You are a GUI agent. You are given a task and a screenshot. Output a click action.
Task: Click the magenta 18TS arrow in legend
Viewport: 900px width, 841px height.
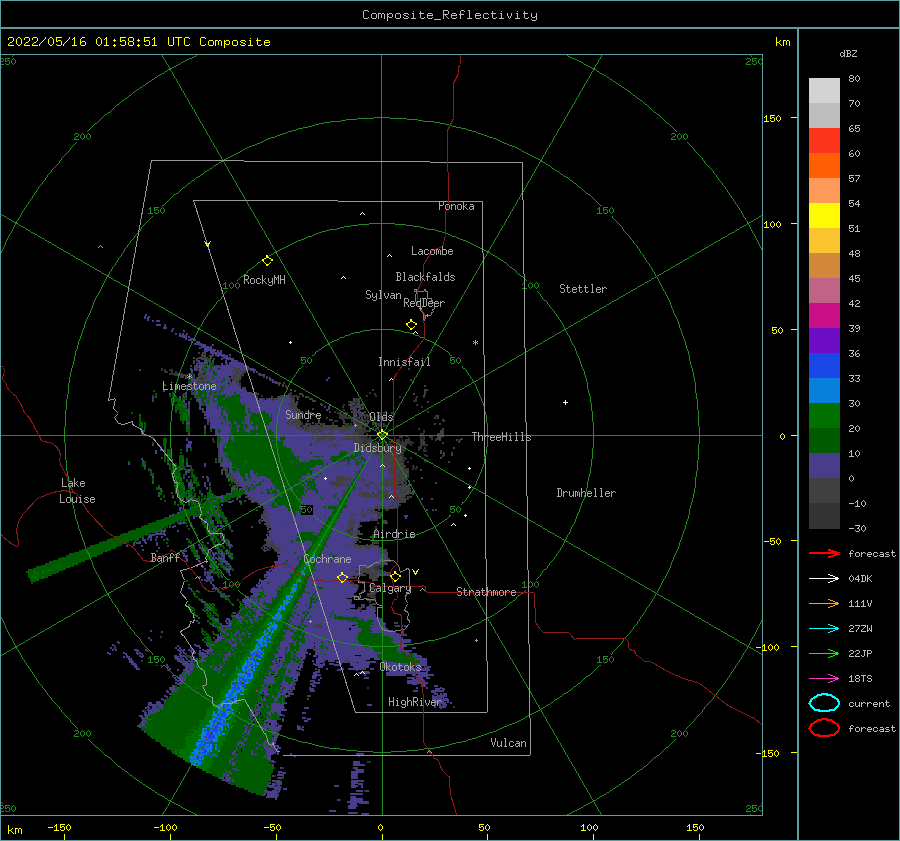(824, 679)
